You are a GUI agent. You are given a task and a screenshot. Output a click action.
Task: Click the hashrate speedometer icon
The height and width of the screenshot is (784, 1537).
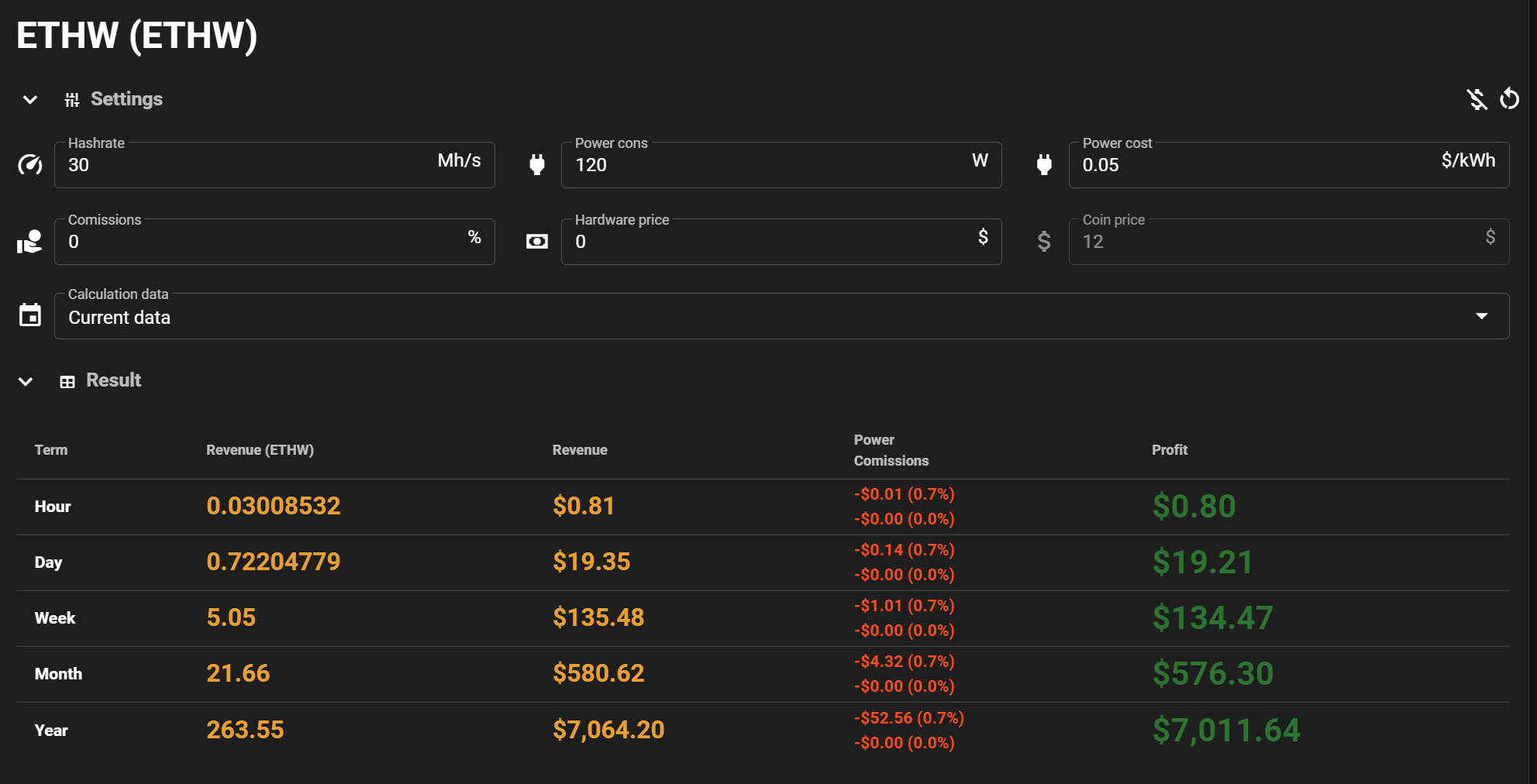point(30,164)
